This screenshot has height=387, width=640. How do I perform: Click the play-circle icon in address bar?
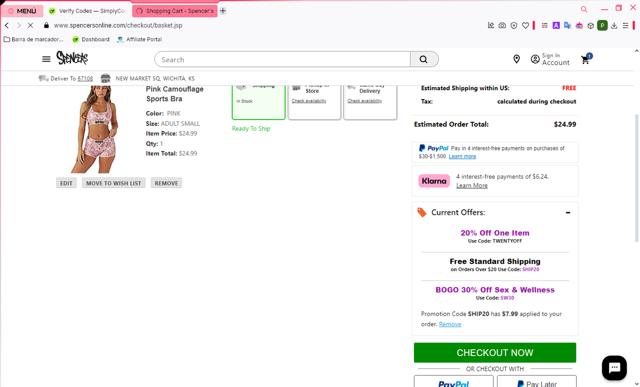[514, 25]
